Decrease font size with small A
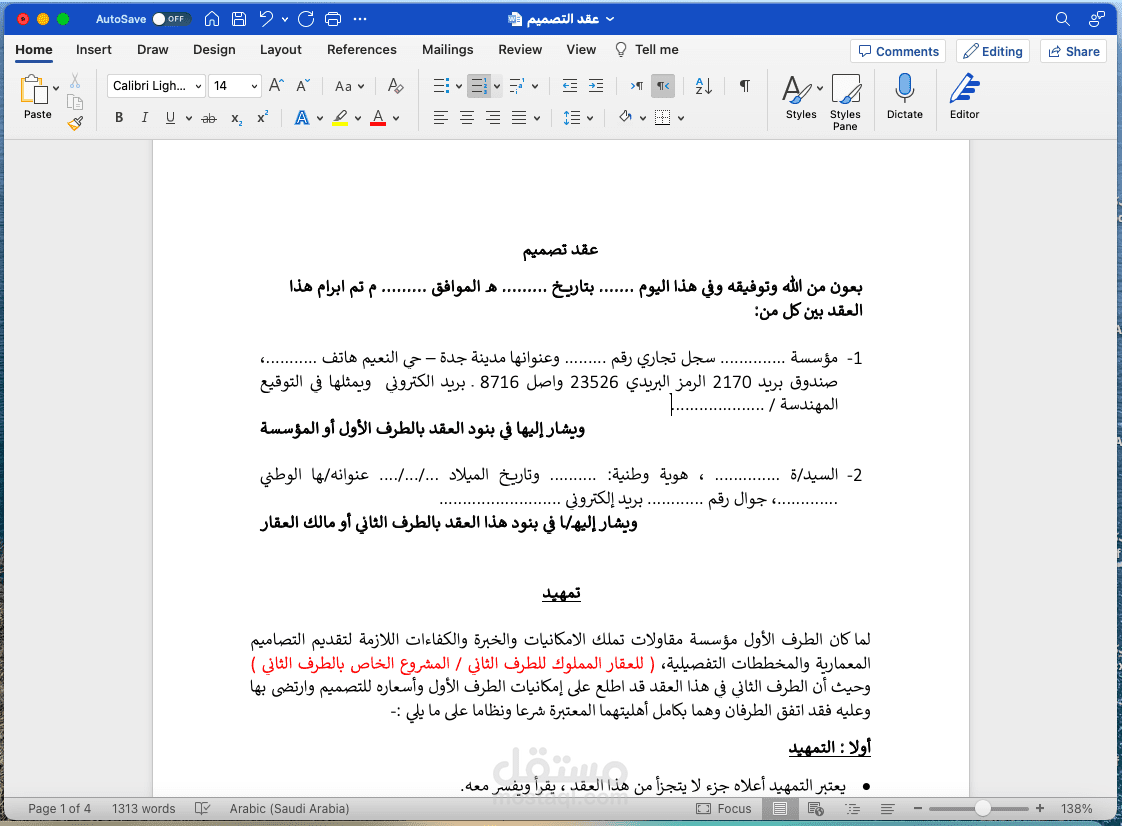Screen dimensions: 1122x826 pyautogui.click(x=303, y=86)
